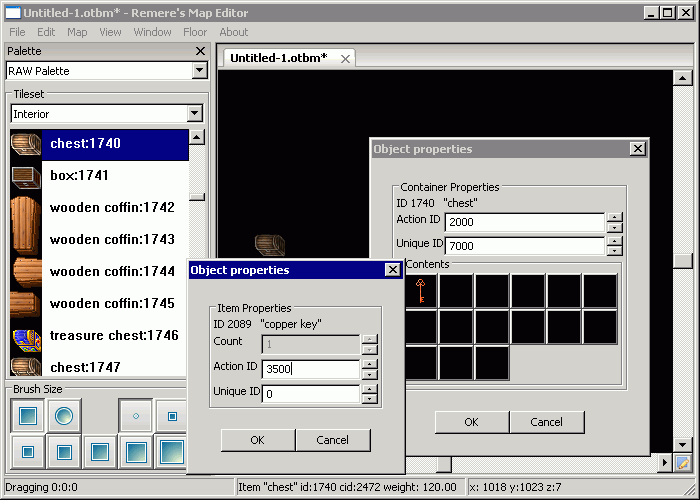
Task: Select the chest:1740 item icon in the palette
Action: coord(26,144)
